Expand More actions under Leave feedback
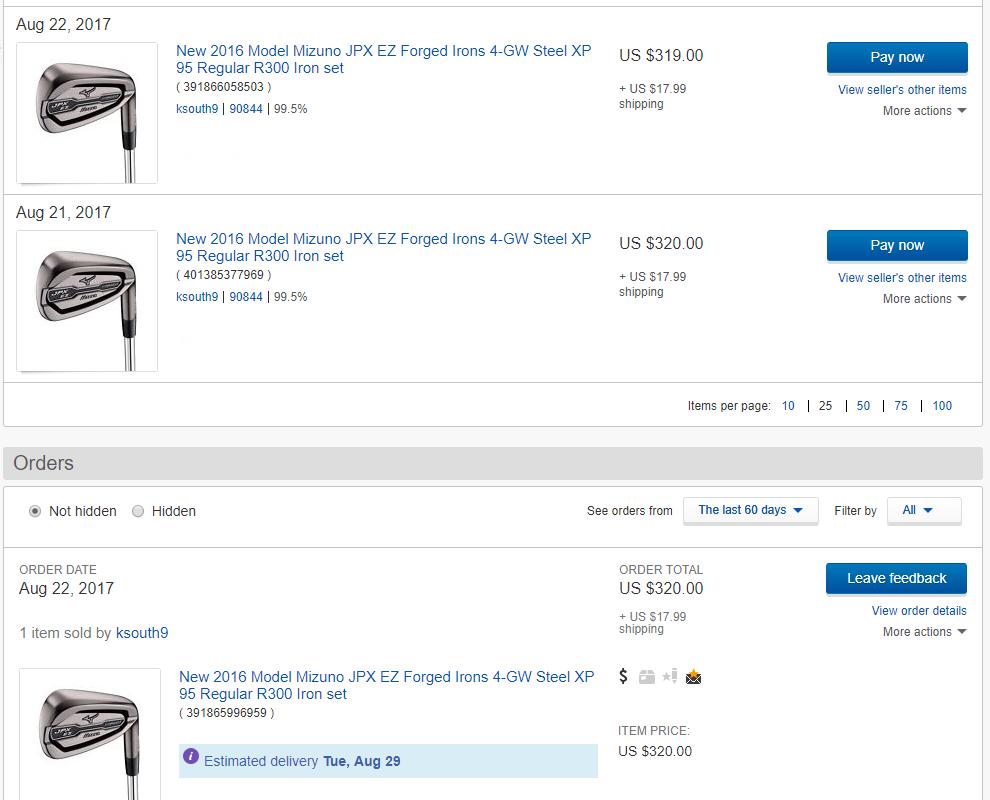This screenshot has width=990, height=800. pyautogui.click(x=924, y=632)
